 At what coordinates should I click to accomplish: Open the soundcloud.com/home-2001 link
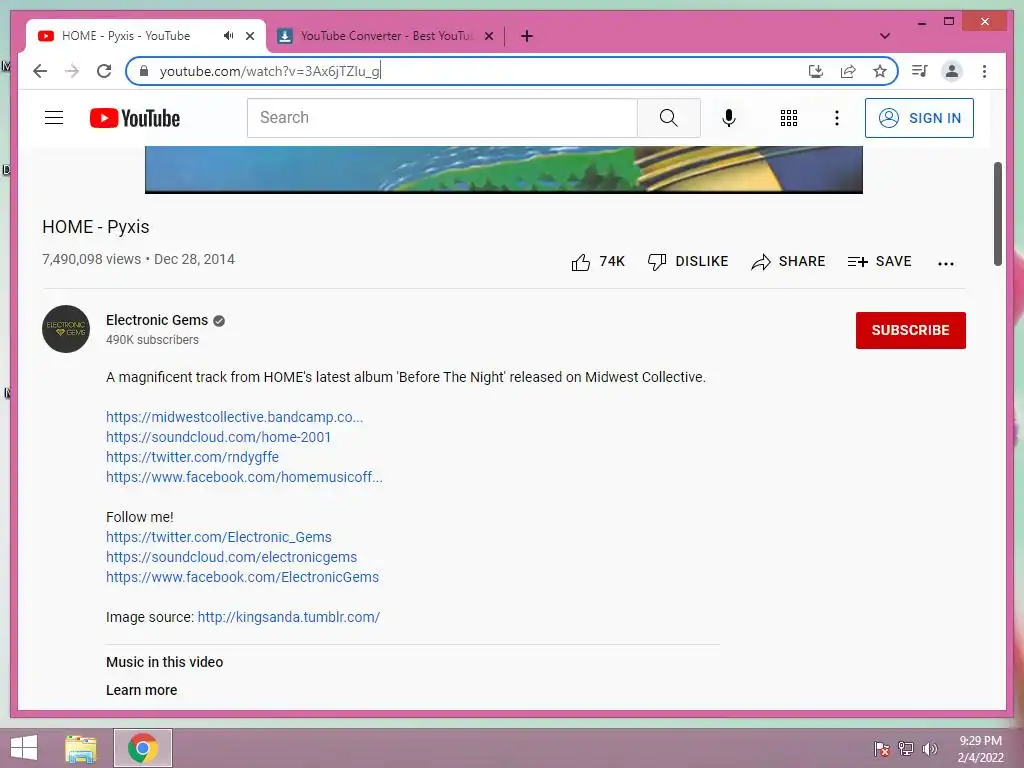tap(218, 437)
